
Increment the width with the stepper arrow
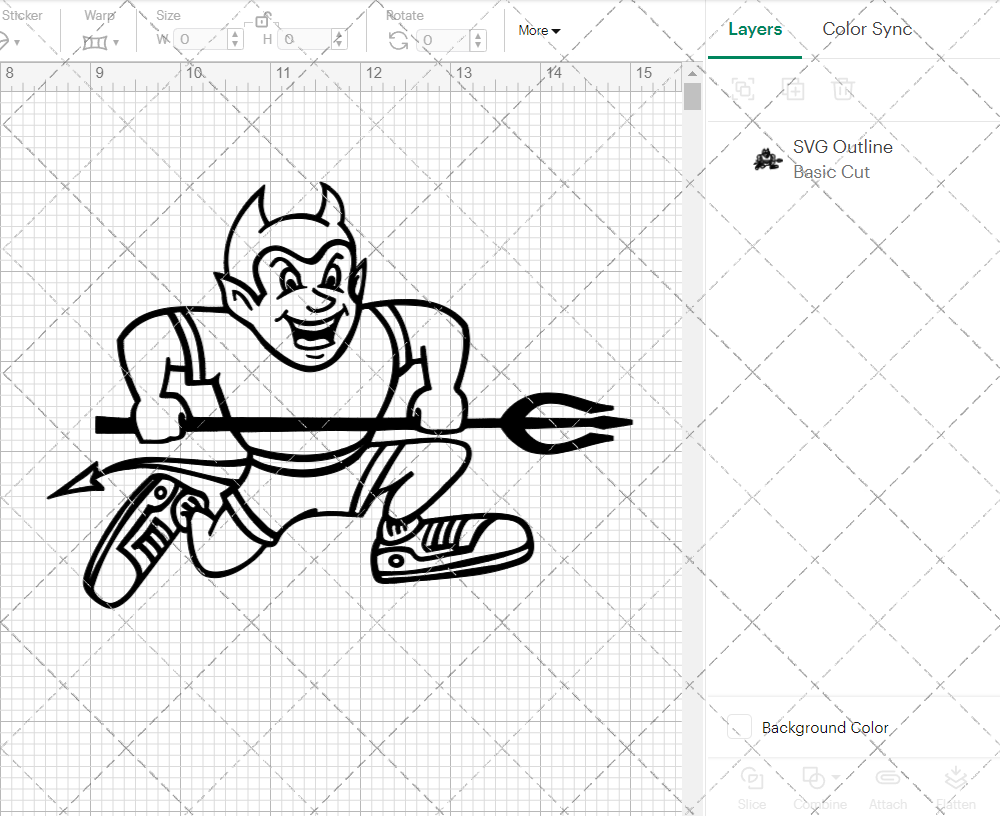235,32
